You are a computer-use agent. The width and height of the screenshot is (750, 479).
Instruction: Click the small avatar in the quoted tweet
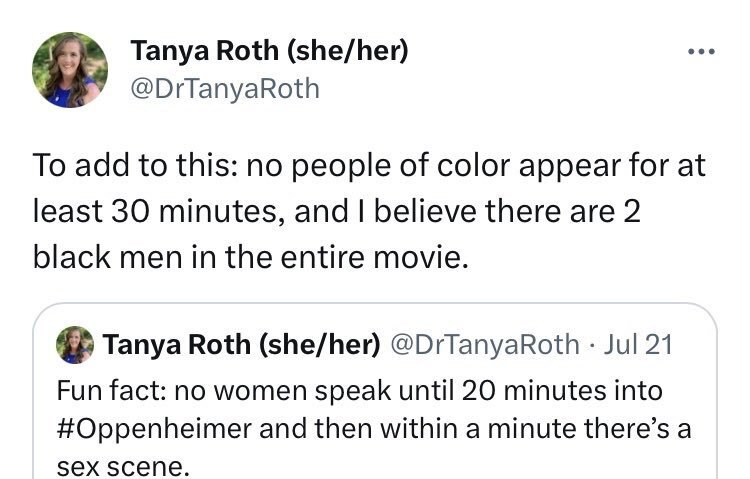click(x=77, y=345)
